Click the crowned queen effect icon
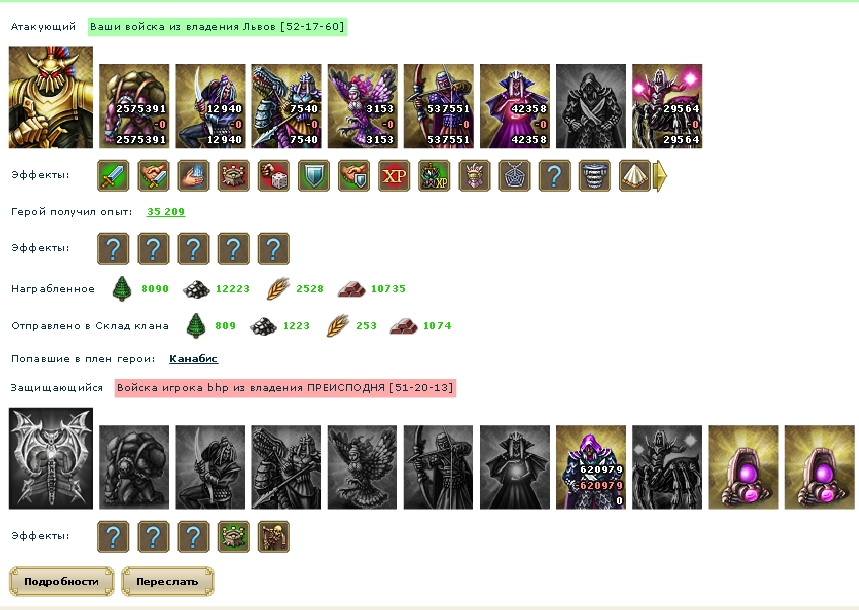 coord(474,176)
